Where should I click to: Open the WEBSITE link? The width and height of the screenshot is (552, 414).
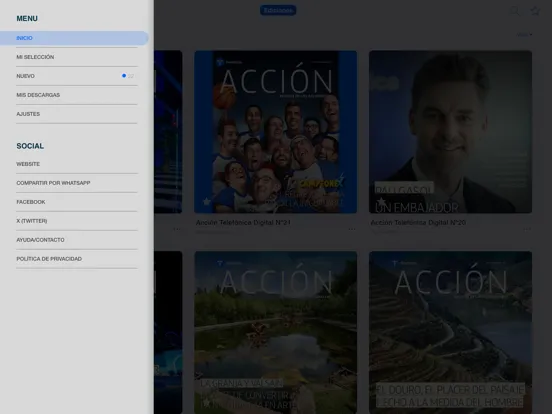[77, 164]
